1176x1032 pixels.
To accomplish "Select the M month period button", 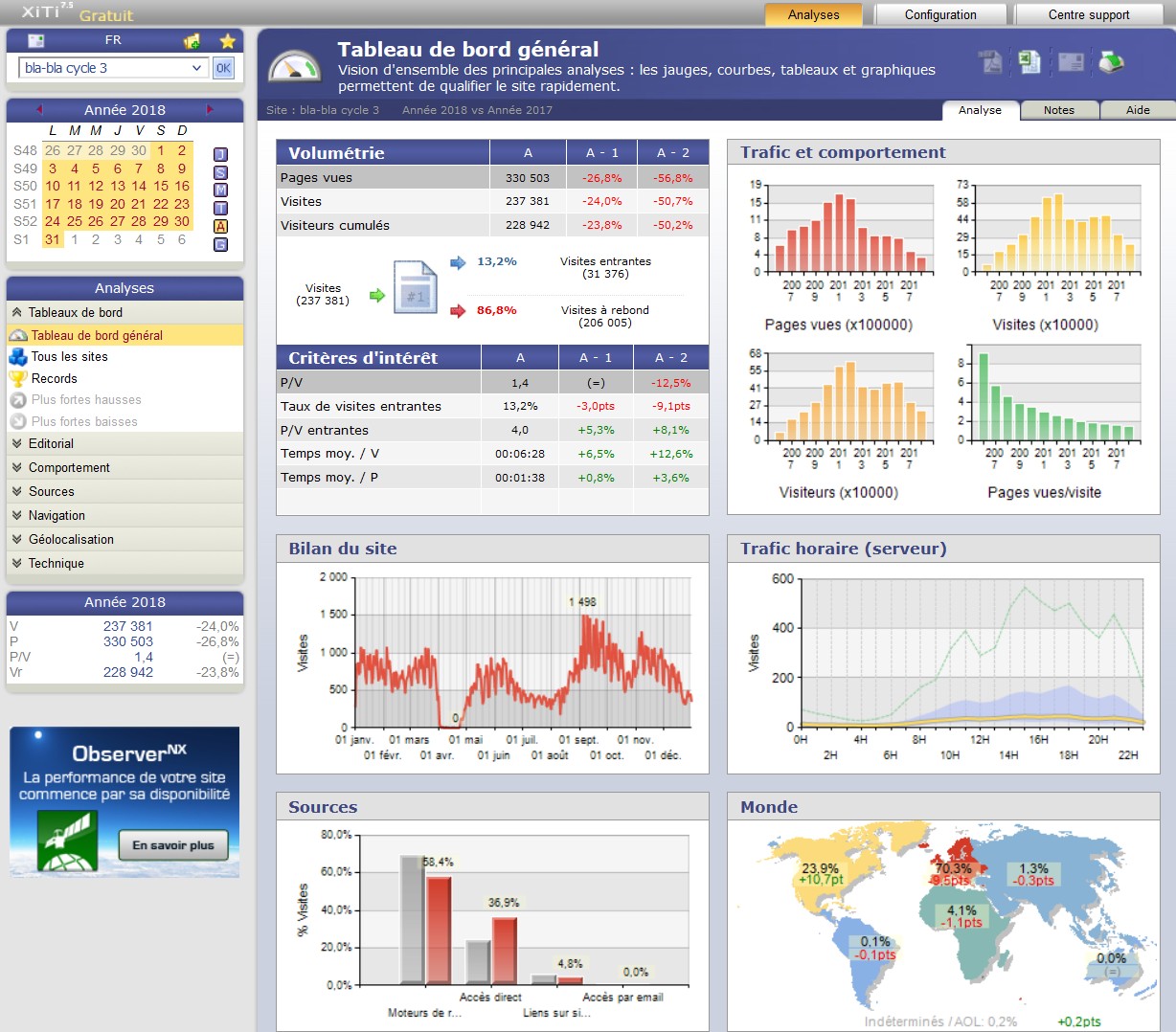I will point(220,191).
